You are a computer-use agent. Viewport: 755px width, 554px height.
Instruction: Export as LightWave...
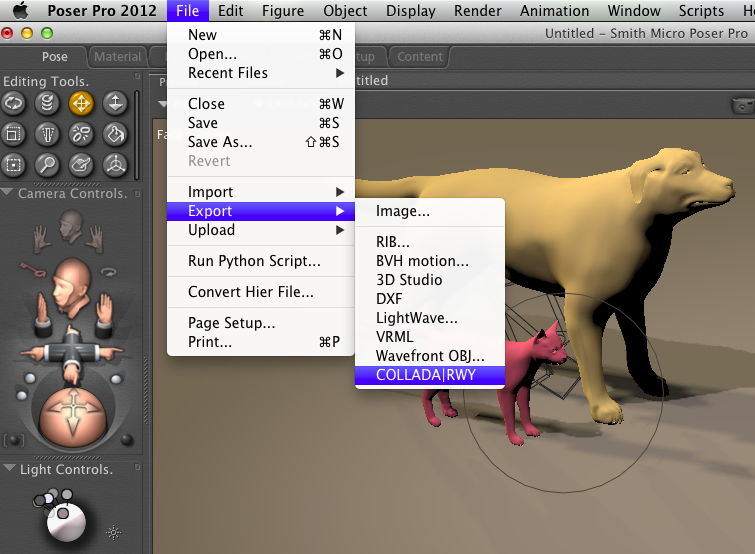point(430,318)
